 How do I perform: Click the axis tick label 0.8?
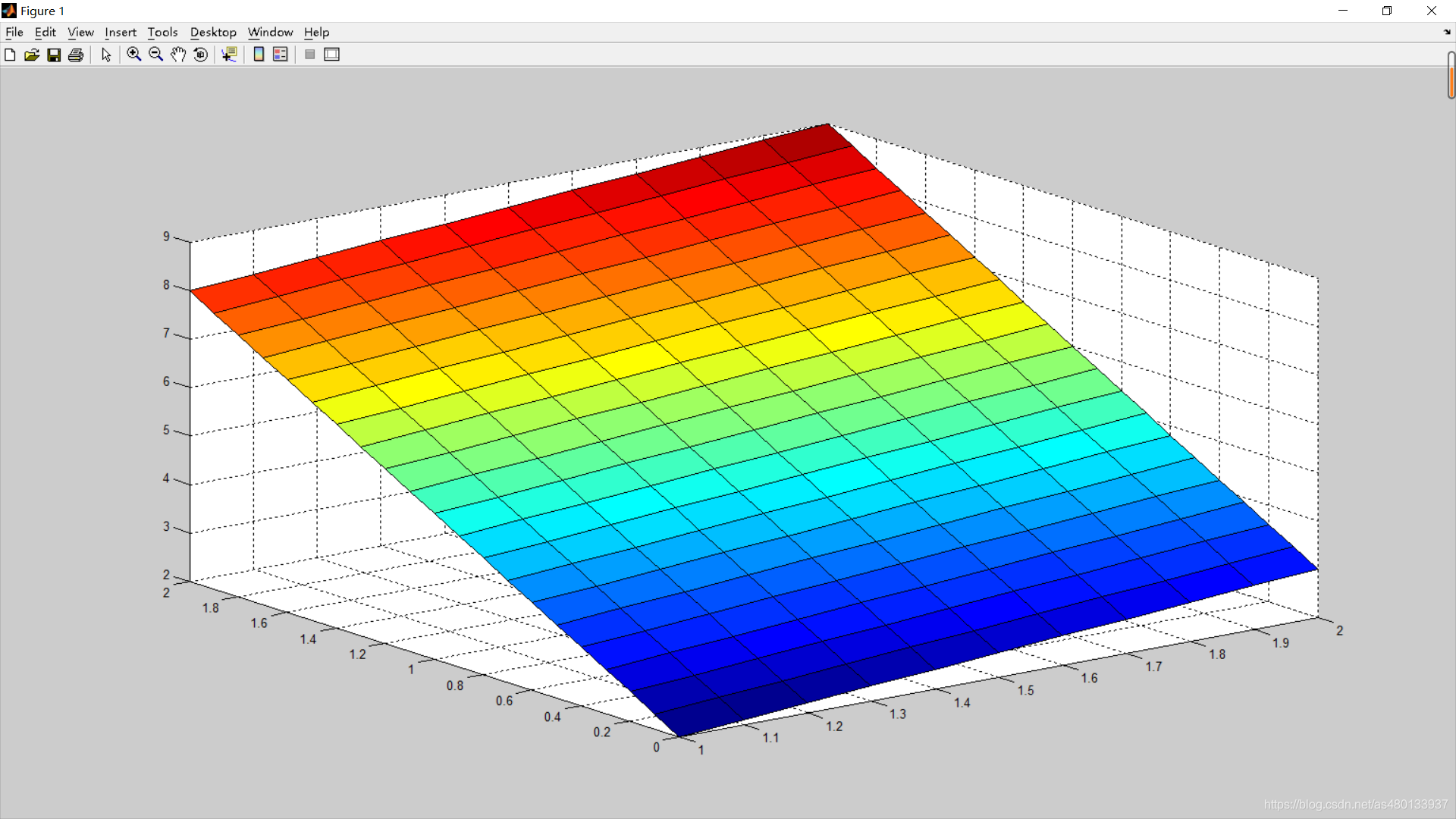(x=455, y=686)
